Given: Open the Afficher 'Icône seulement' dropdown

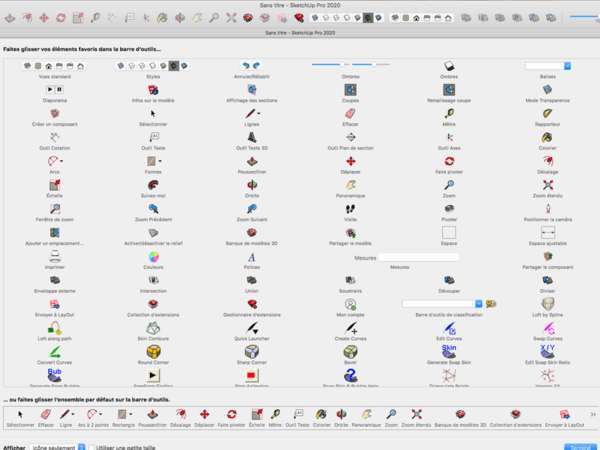Looking at the screenshot, I should pos(58,448).
